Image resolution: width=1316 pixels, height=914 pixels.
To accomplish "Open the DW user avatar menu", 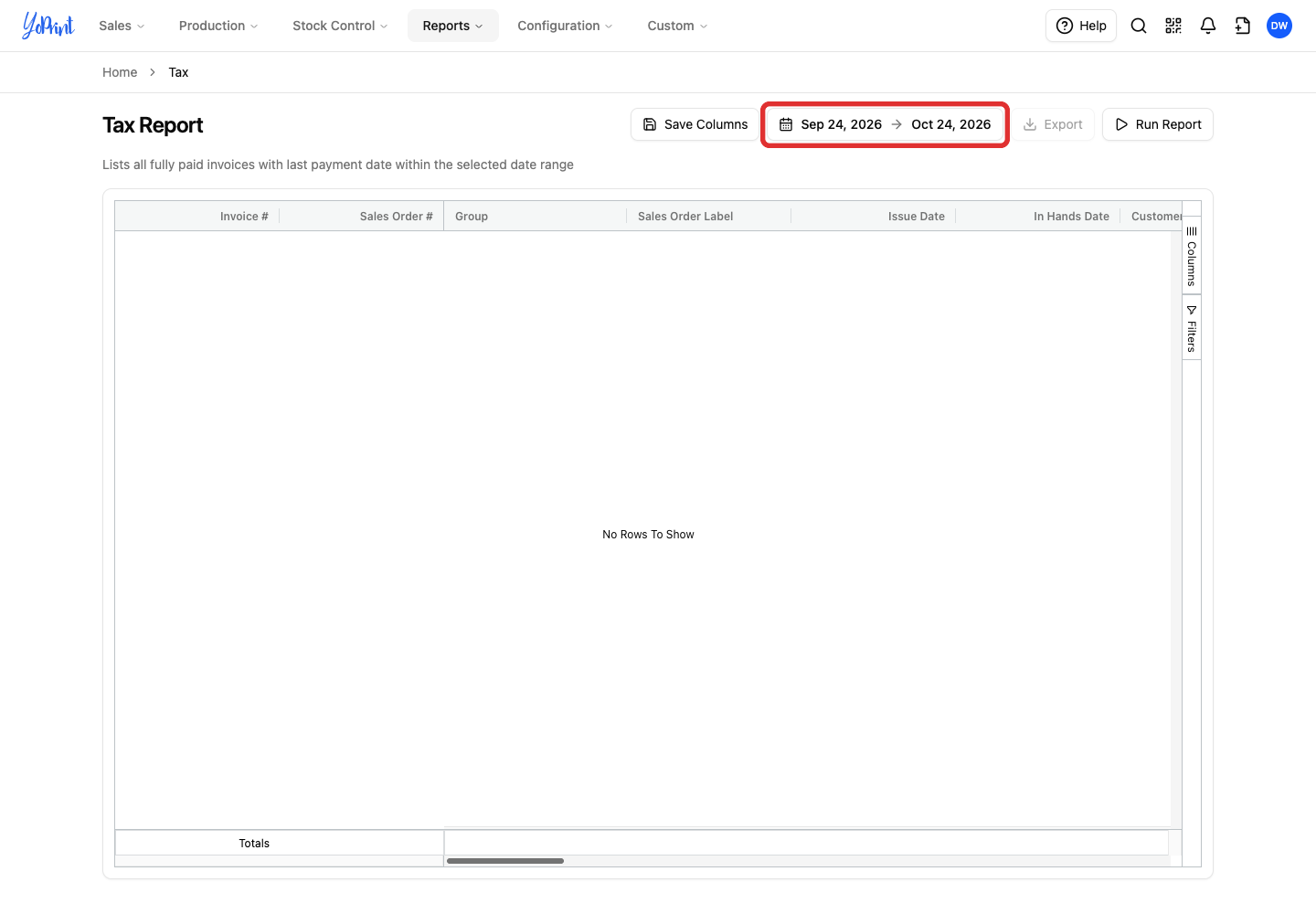I will 1279,26.
